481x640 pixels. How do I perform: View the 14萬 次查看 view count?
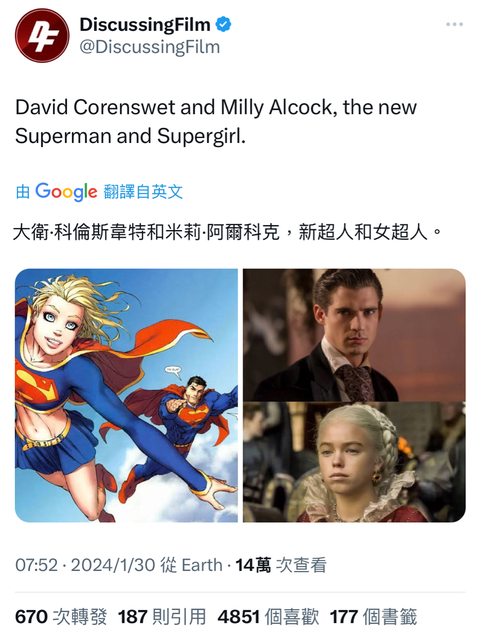click(x=281, y=565)
